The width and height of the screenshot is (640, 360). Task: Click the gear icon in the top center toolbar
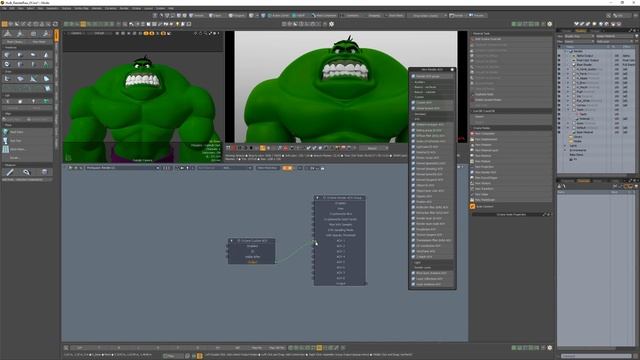(x=331, y=24)
